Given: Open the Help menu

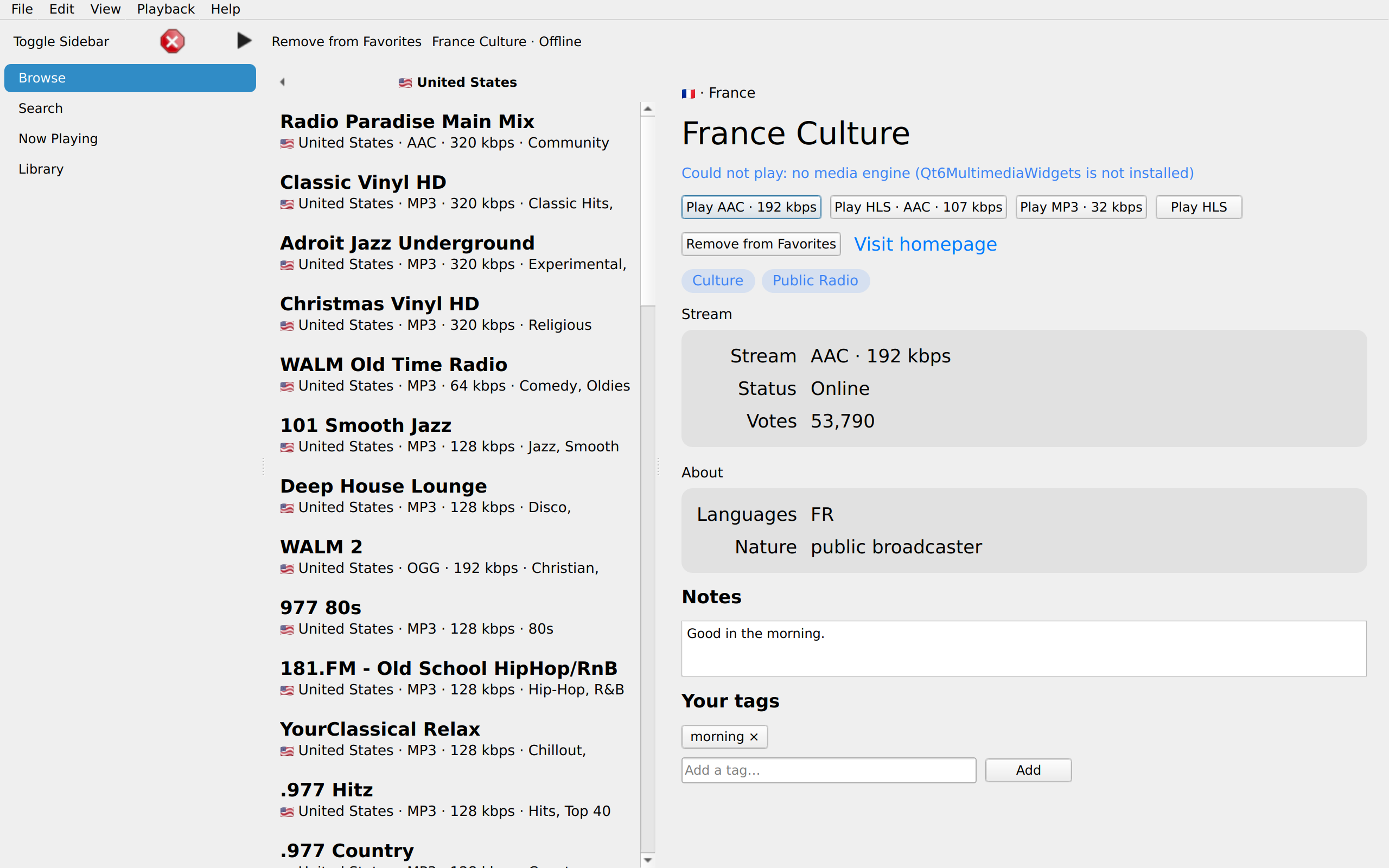Looking at the screenshot, I should (x=226, y=9).
